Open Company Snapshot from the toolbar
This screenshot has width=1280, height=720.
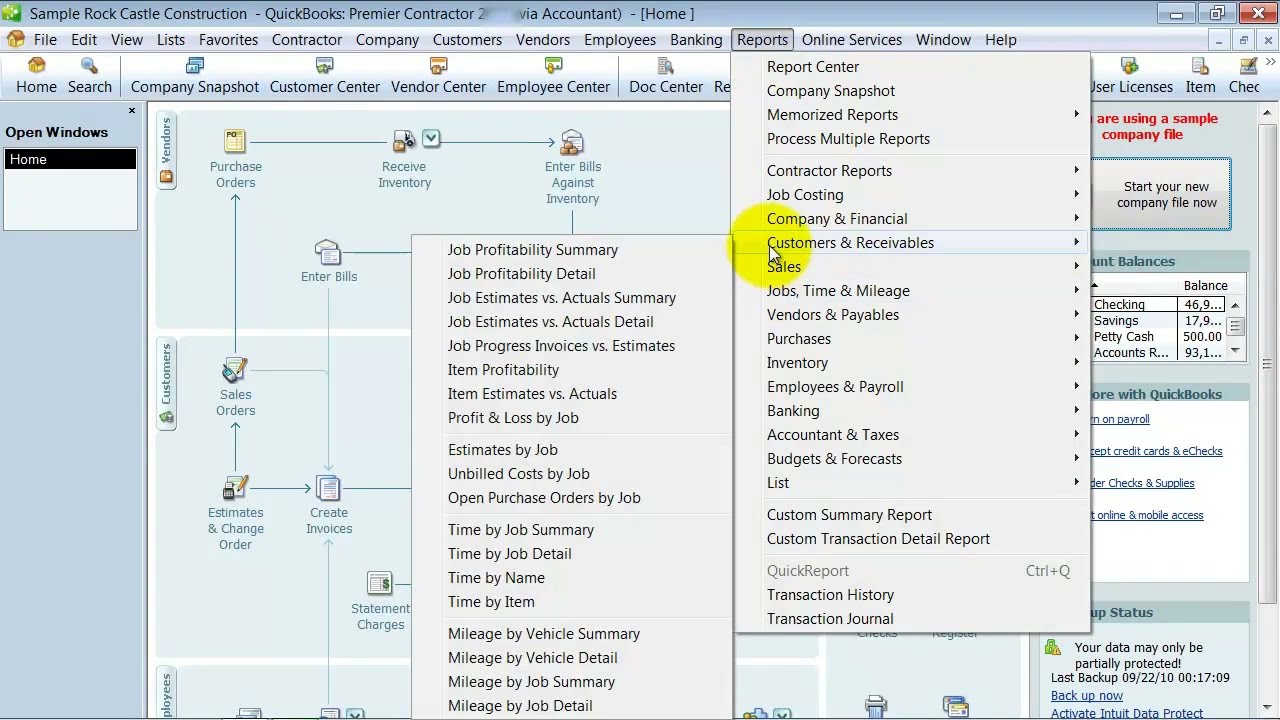coord(195,76)
